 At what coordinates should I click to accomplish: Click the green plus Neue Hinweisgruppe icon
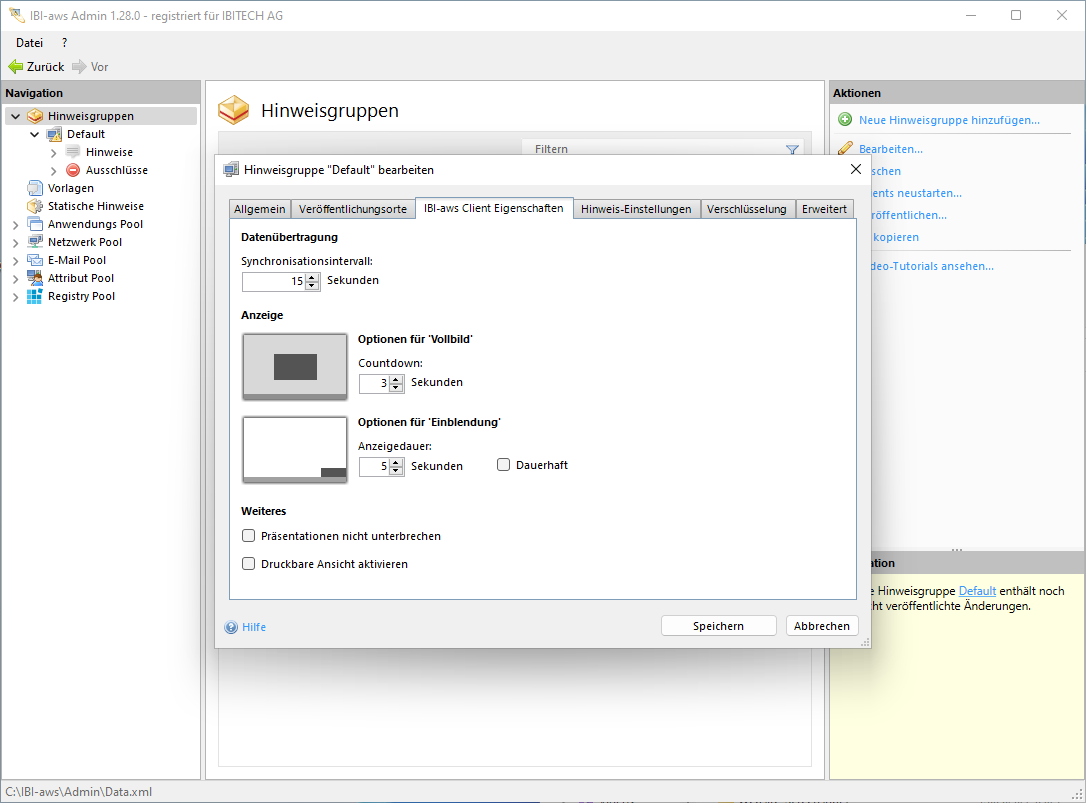point(845,120)
